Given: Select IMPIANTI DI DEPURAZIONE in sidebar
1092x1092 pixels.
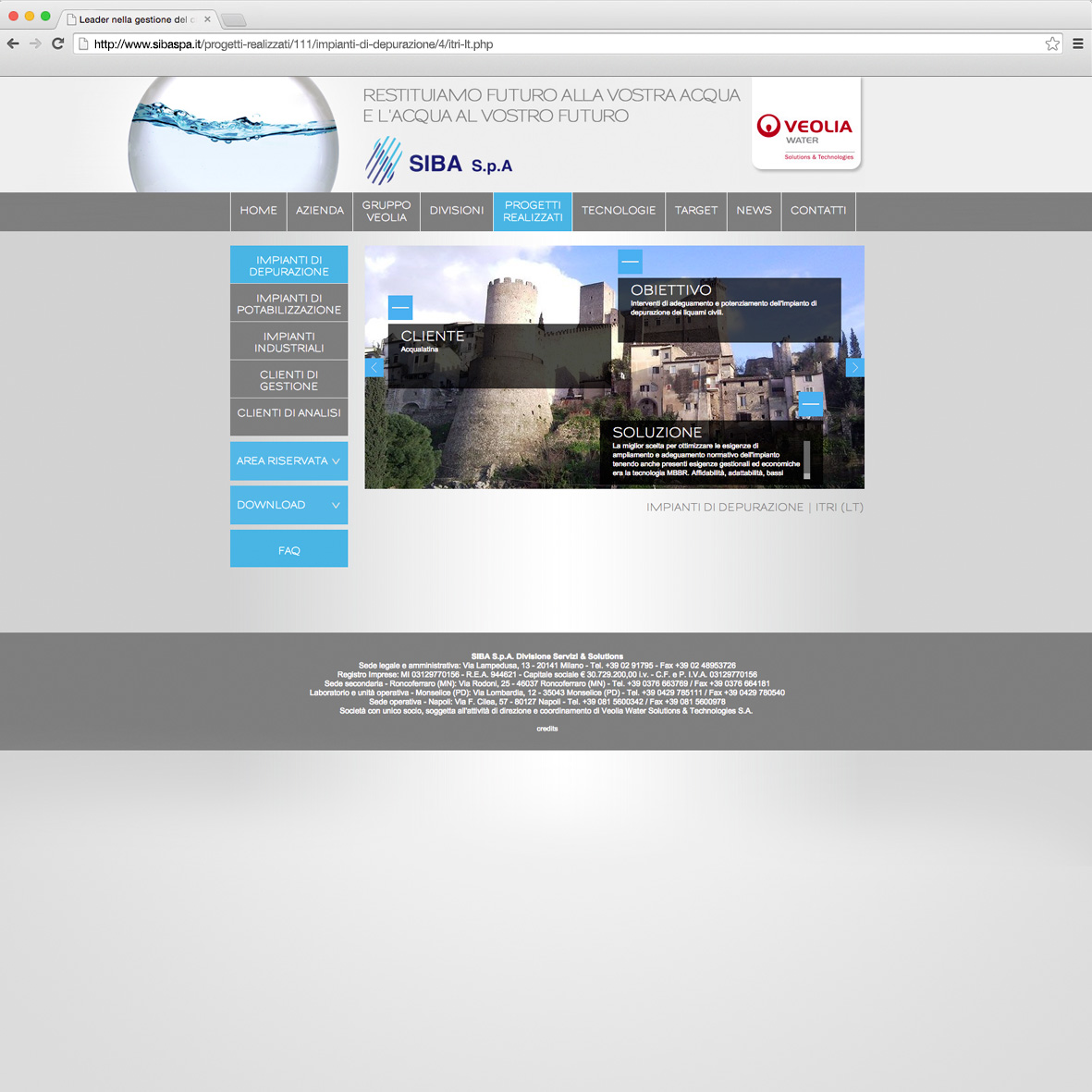Looking at the screenshot, I should (289, 264).
